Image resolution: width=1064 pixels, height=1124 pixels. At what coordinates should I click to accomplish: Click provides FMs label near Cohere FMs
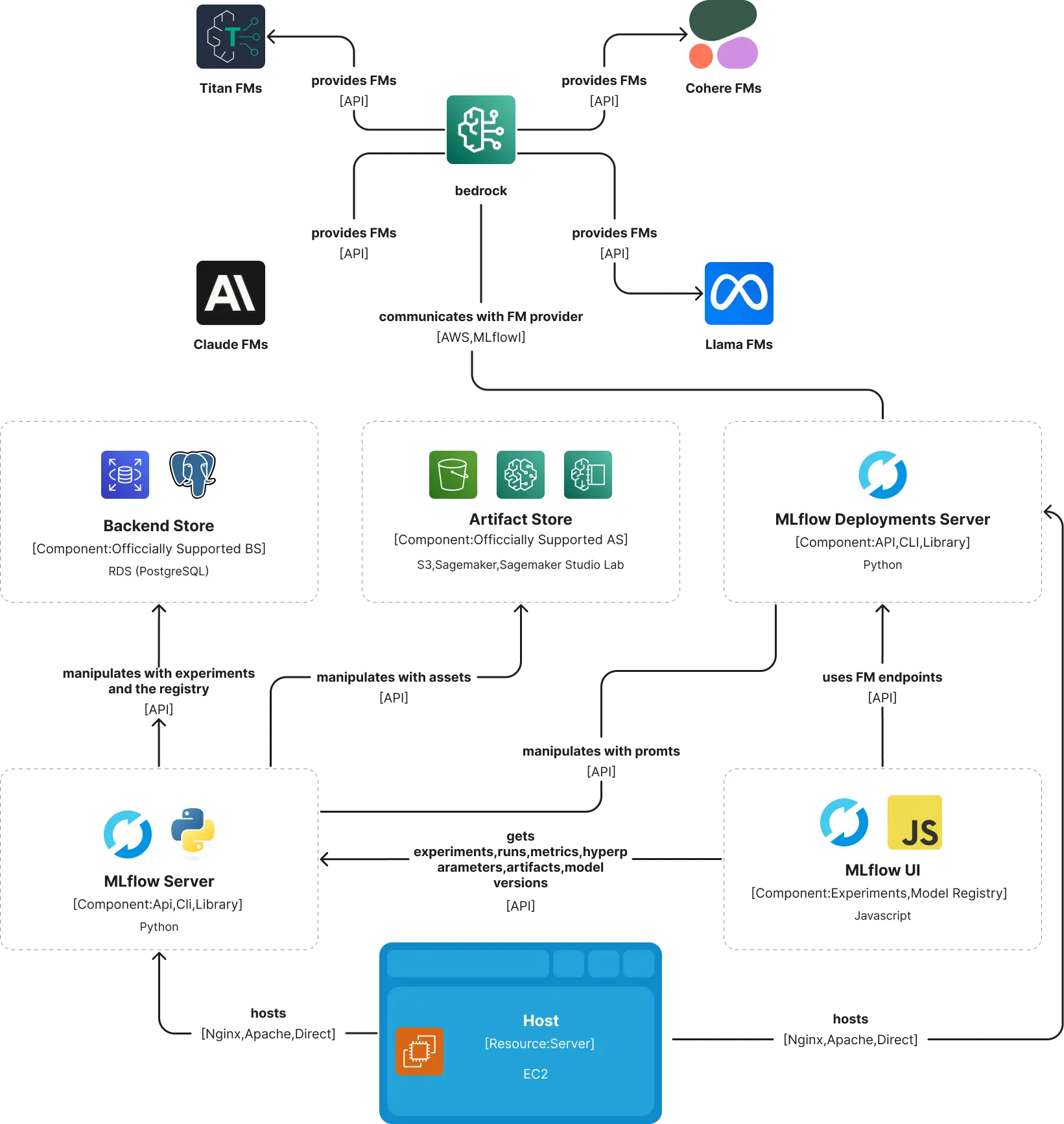pyautogui.click(x=604, y=80)
